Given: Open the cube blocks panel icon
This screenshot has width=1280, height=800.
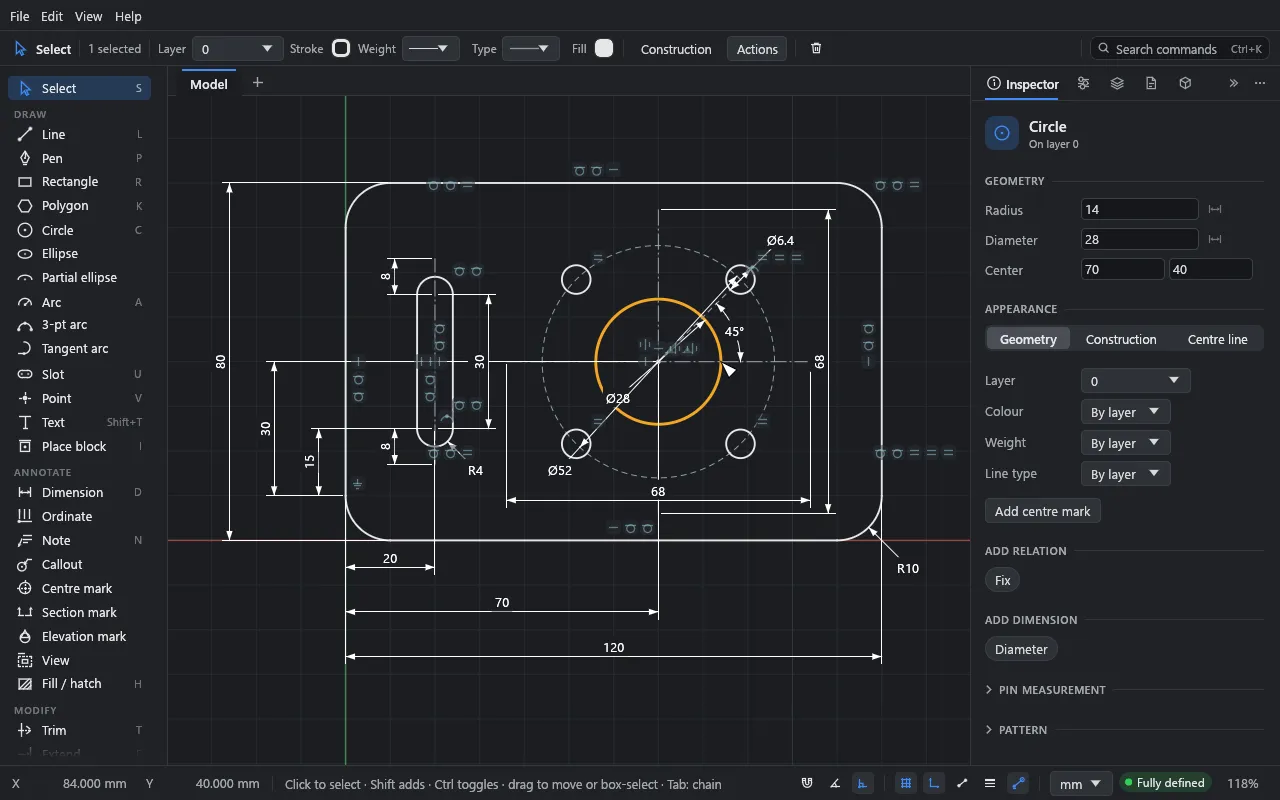Looking at the screenshot, I should tap(1185, 84).
